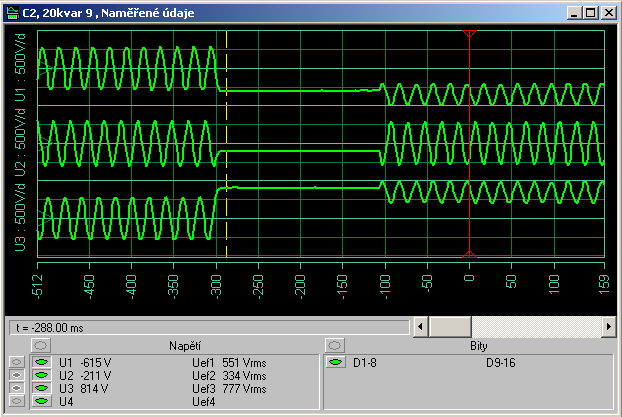Viewport: 622px width, 417px height.
Task: Click the scrollbar track right of the thumb
Action: [x=536, y=327]
